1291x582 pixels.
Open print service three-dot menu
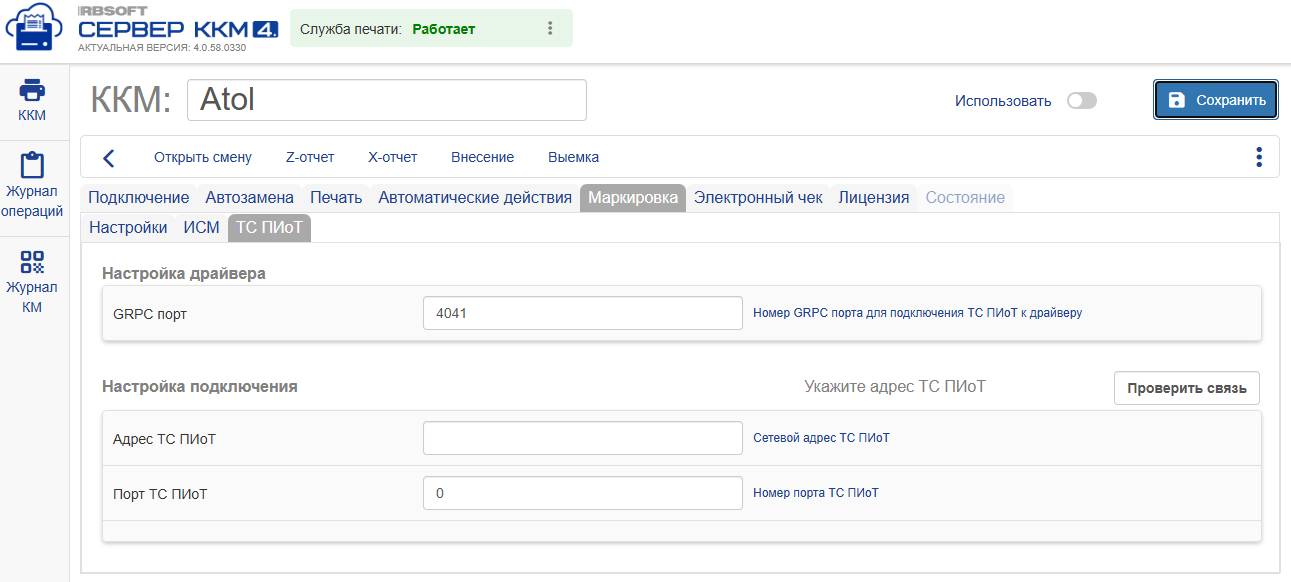pos(549,29)
